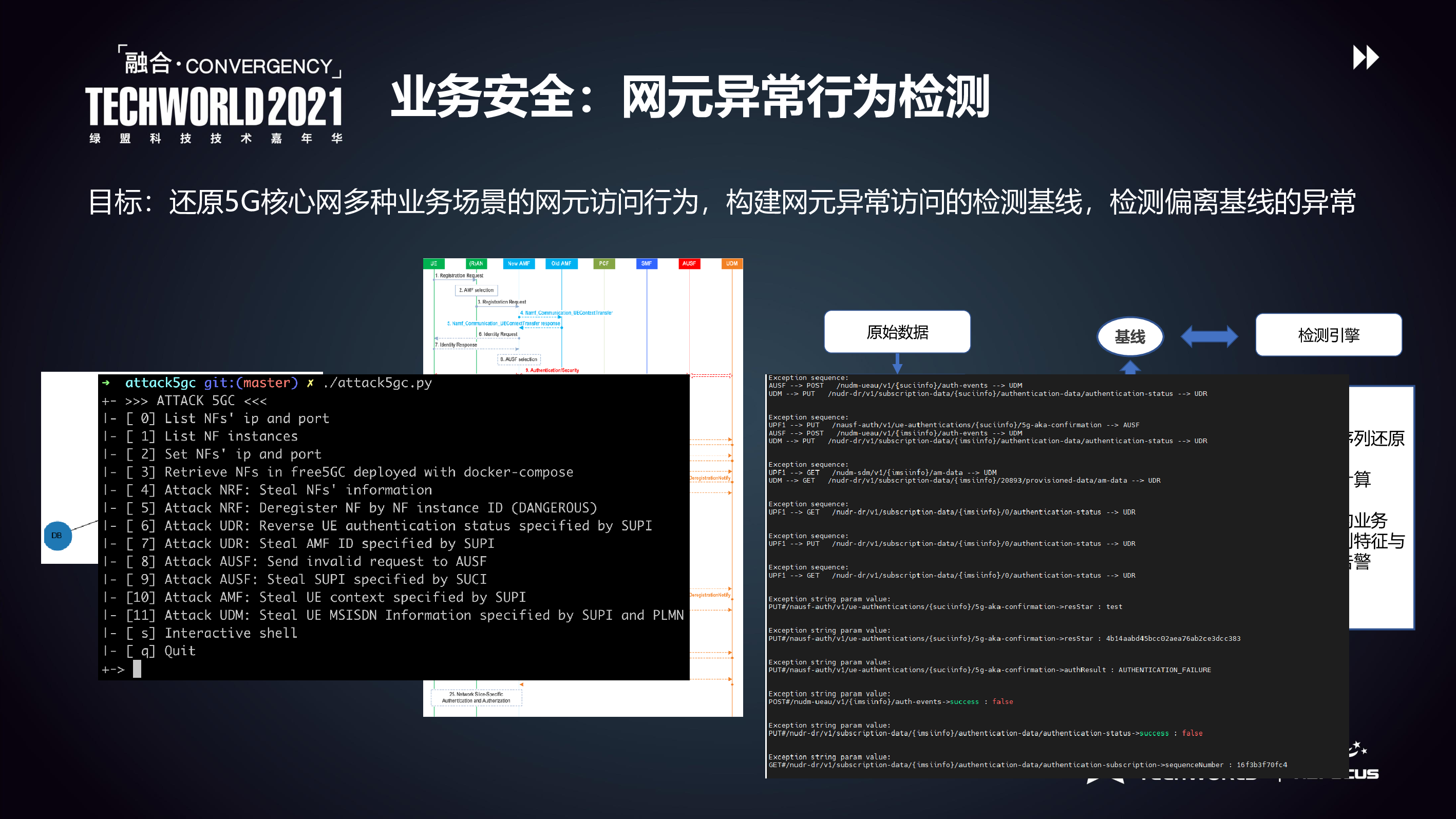Click log line 'resStar : test'

click(946, 606)
